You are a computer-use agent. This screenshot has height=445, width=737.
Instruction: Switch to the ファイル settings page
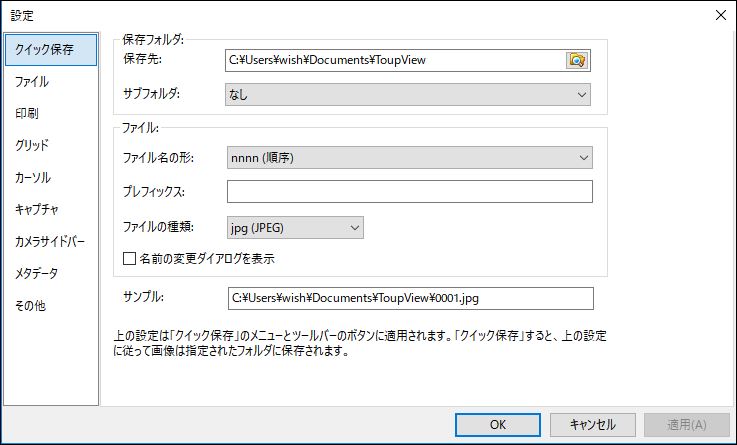click(x=32, y=82)
